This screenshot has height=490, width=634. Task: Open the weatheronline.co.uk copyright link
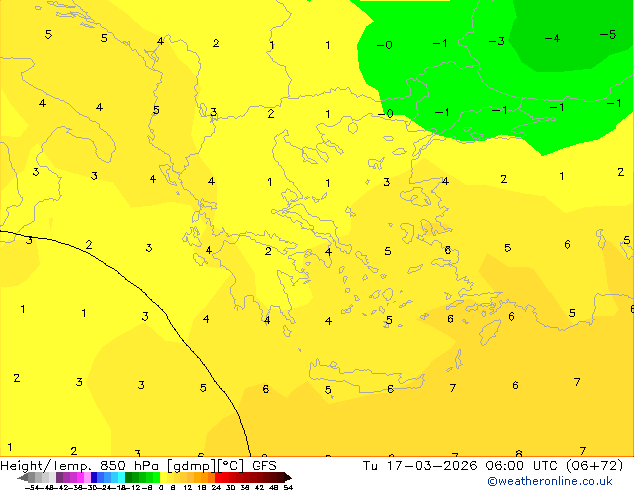[x=549, y=481]
